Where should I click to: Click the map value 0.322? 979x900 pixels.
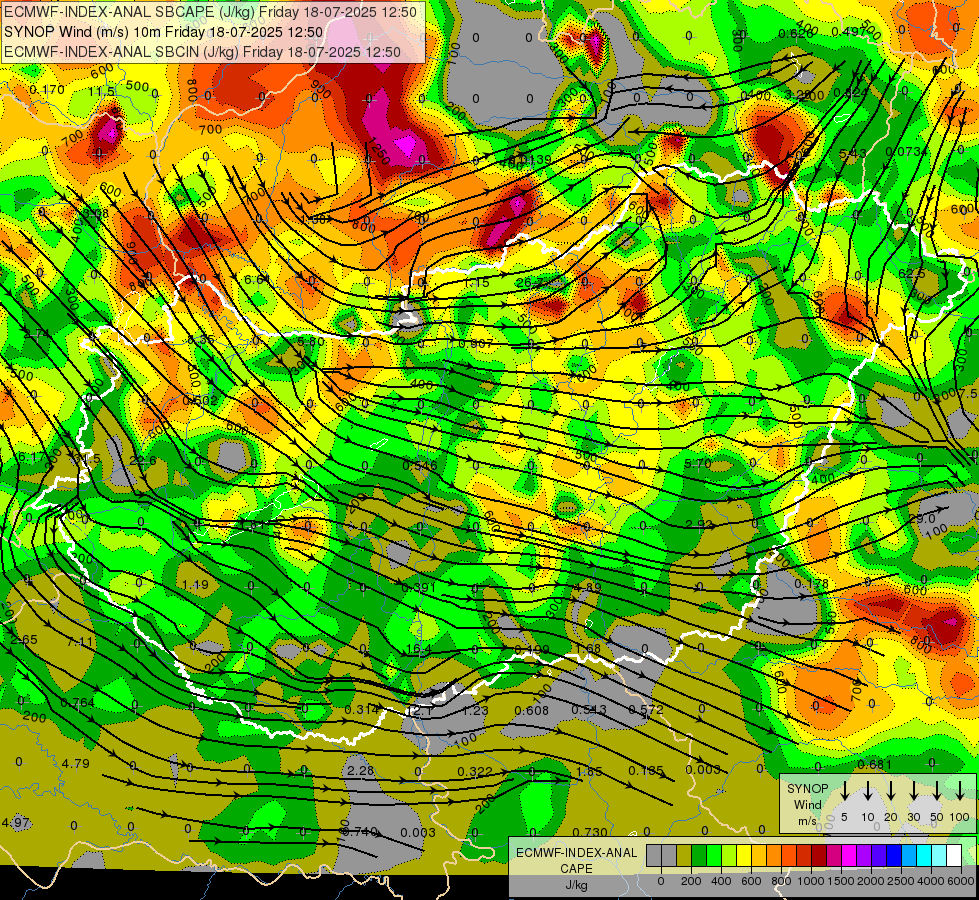(x=475, y=772)
